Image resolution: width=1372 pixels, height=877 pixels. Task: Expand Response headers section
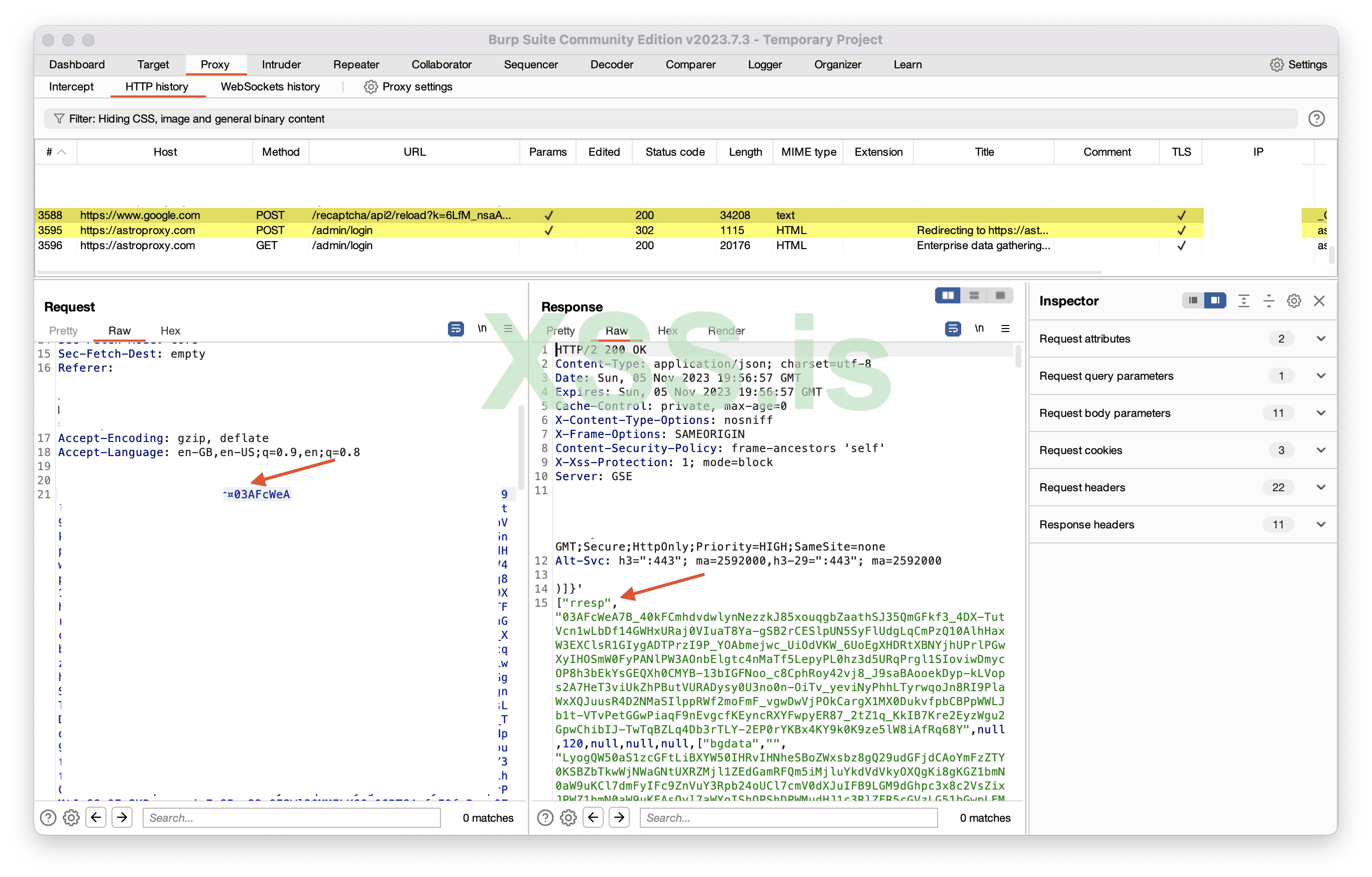coord(1321,524)
